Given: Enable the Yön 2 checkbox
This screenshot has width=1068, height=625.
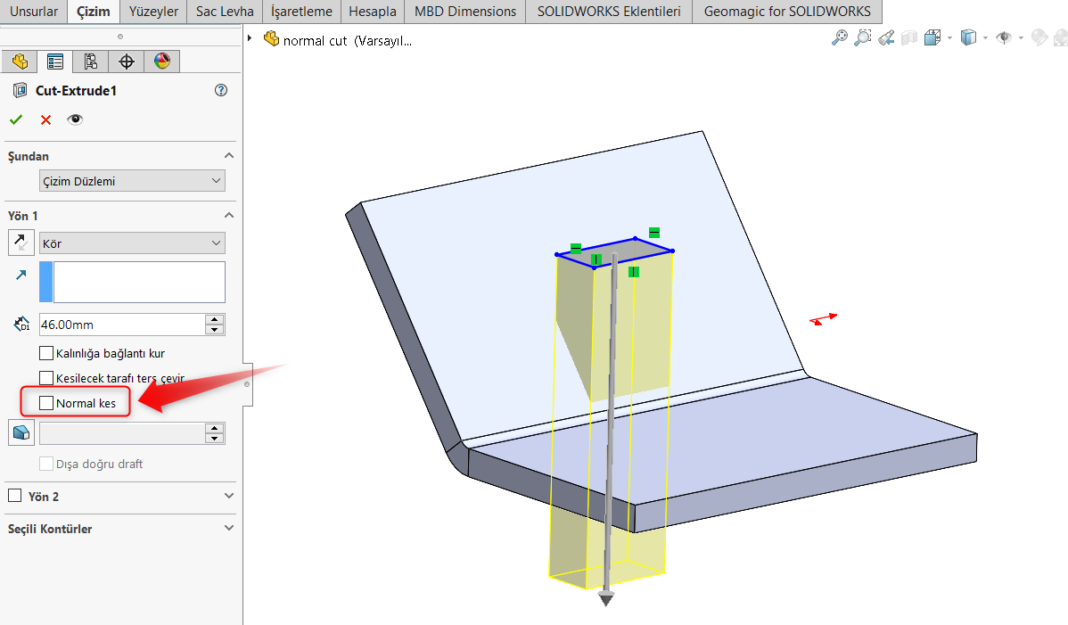Looking at the screenshot, I should (x=14, y=496).
